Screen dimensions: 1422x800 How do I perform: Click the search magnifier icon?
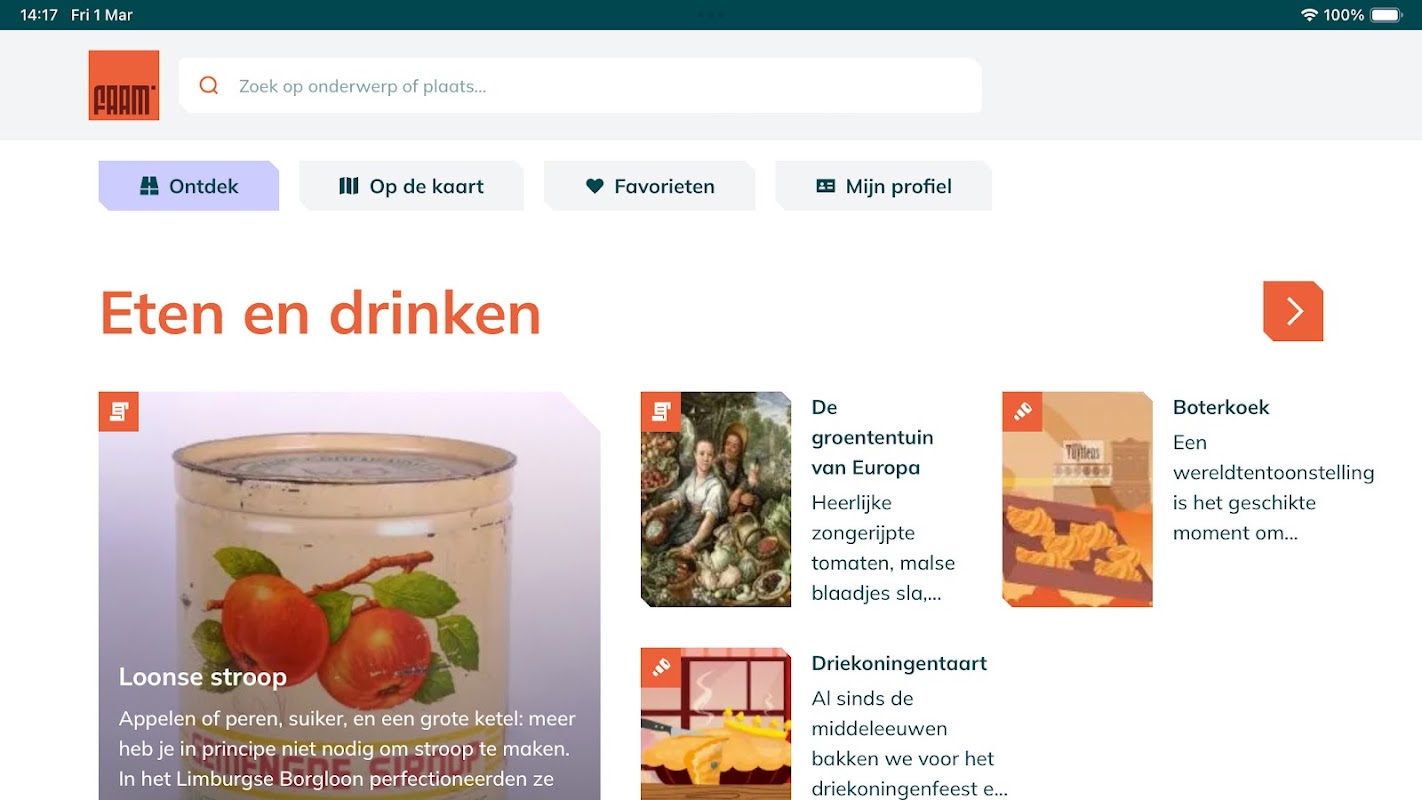(209, 86)
